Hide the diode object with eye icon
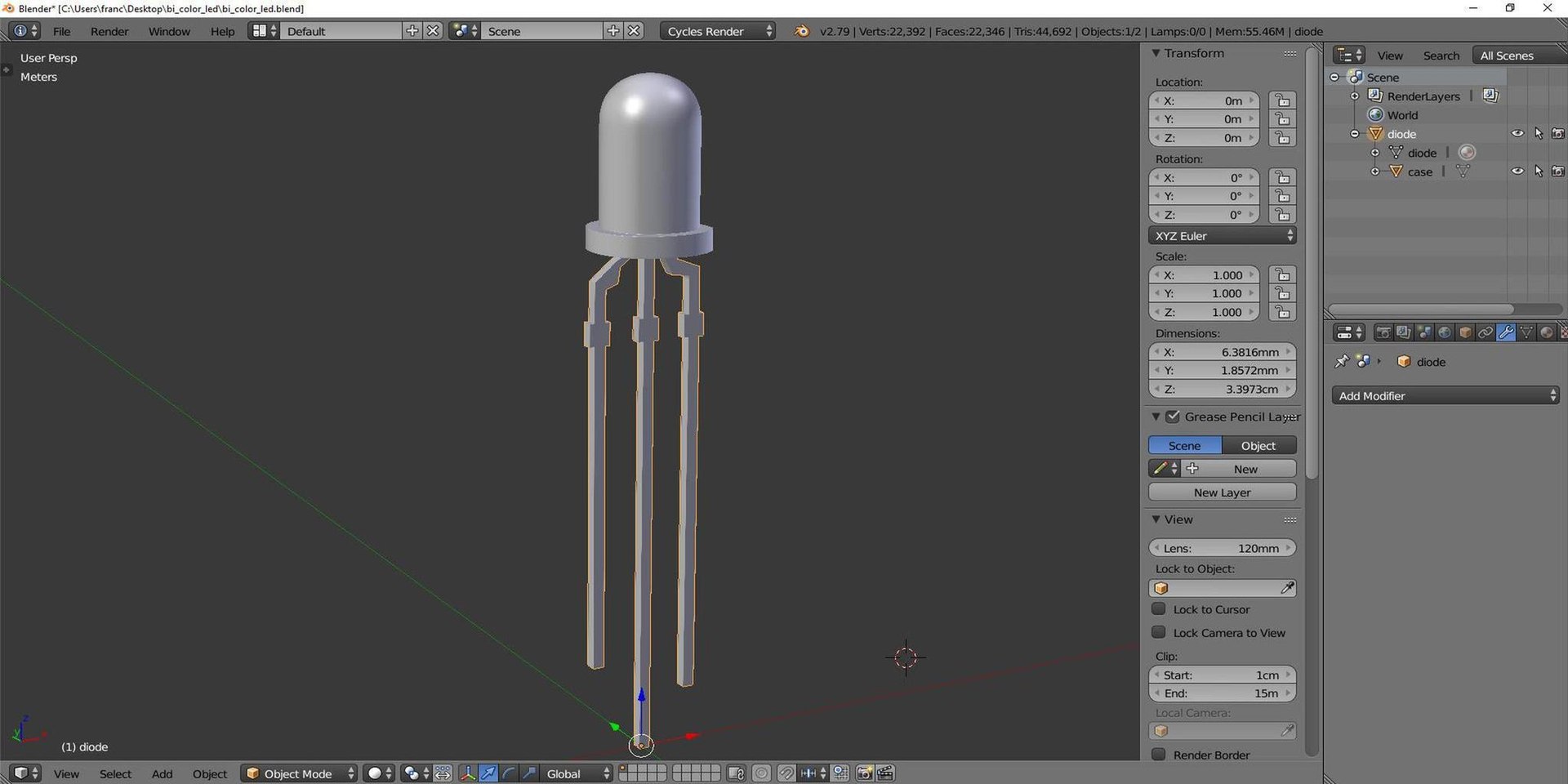The width and height of the screenshot is (1568, 784). pyautogui.click(x=1517, y=133)
